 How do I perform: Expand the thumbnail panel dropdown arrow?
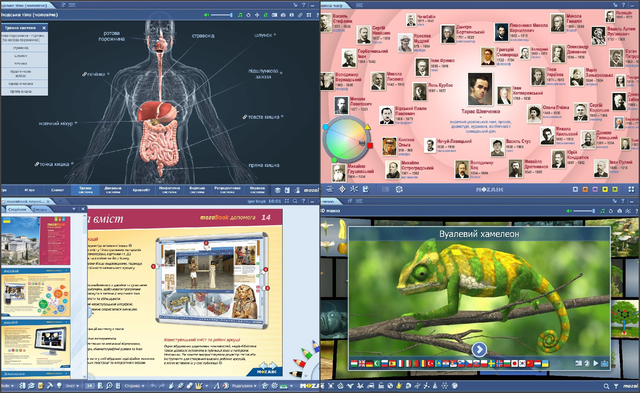(74, 209)
